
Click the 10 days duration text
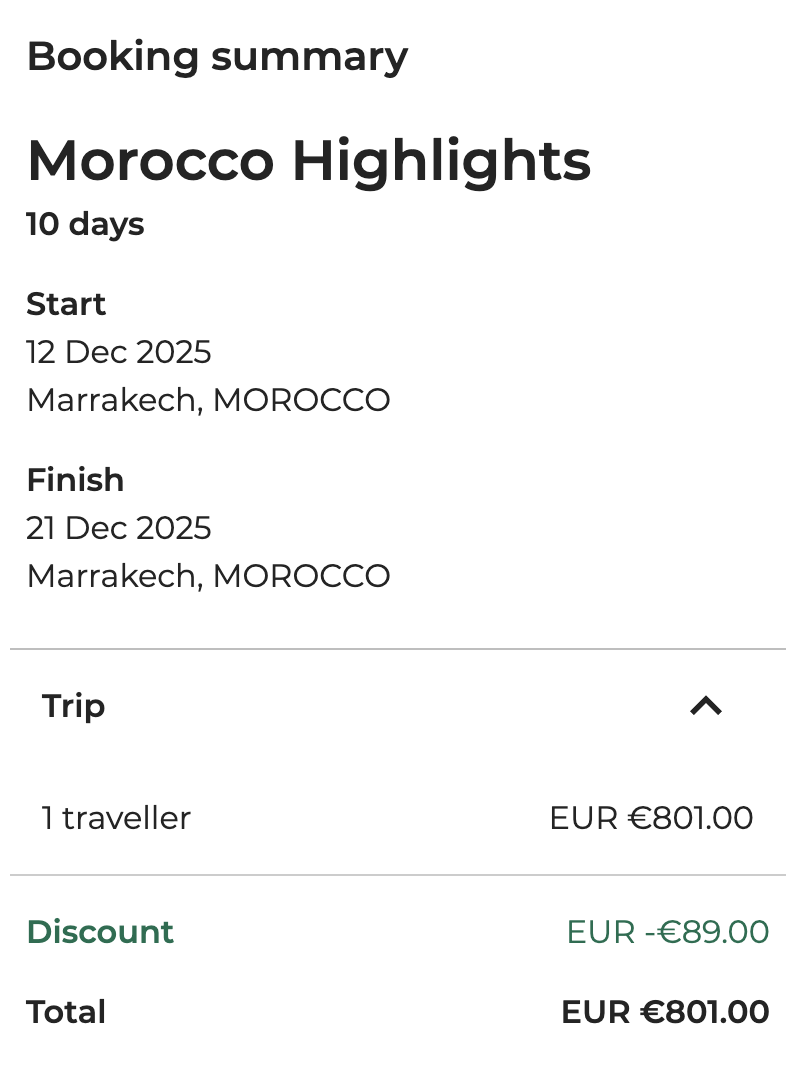tap(85, 224)
